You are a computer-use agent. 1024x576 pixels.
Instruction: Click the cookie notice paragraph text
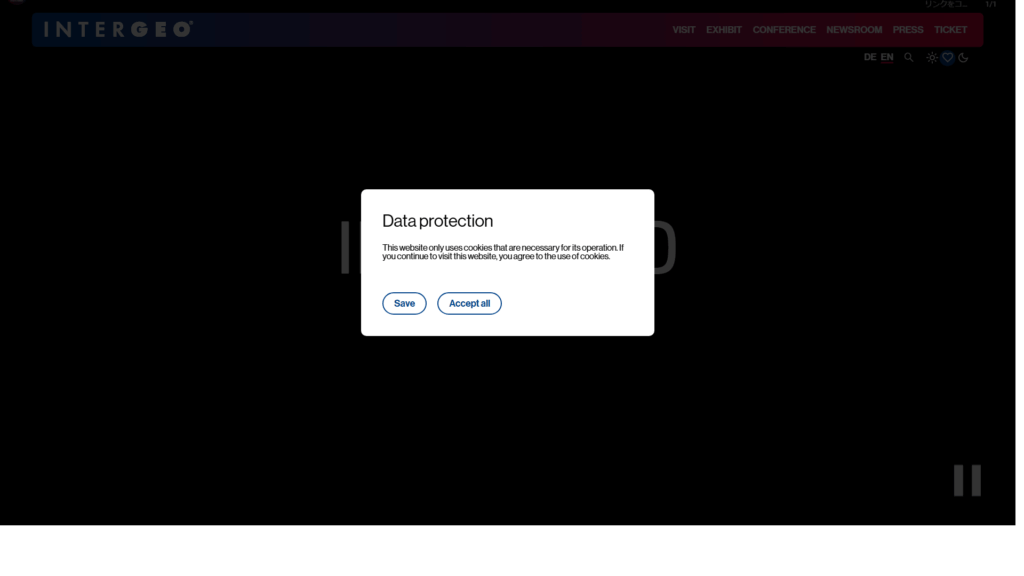pyautogui.click(x=503, y=252)
